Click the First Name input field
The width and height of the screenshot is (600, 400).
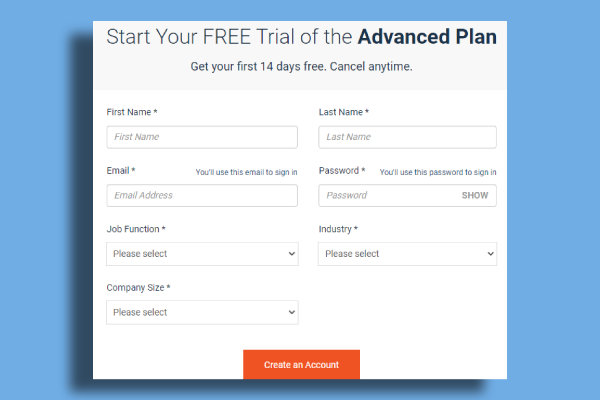pos(202,137)
